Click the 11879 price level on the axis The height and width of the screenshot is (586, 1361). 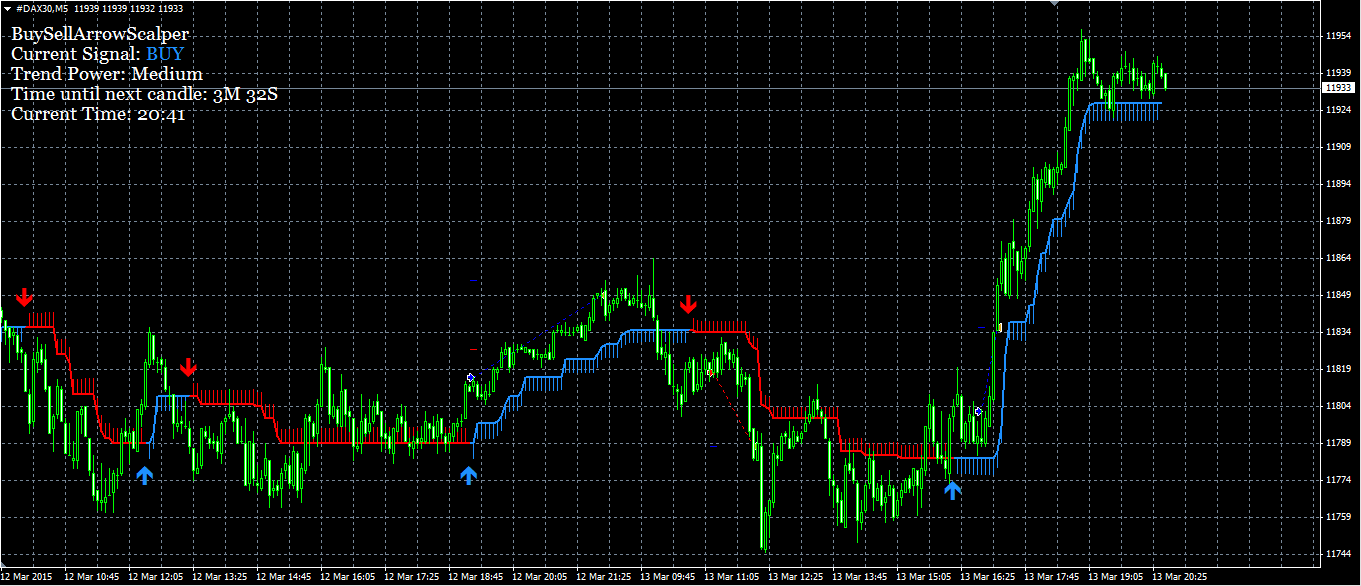[x=1339, y=221]
